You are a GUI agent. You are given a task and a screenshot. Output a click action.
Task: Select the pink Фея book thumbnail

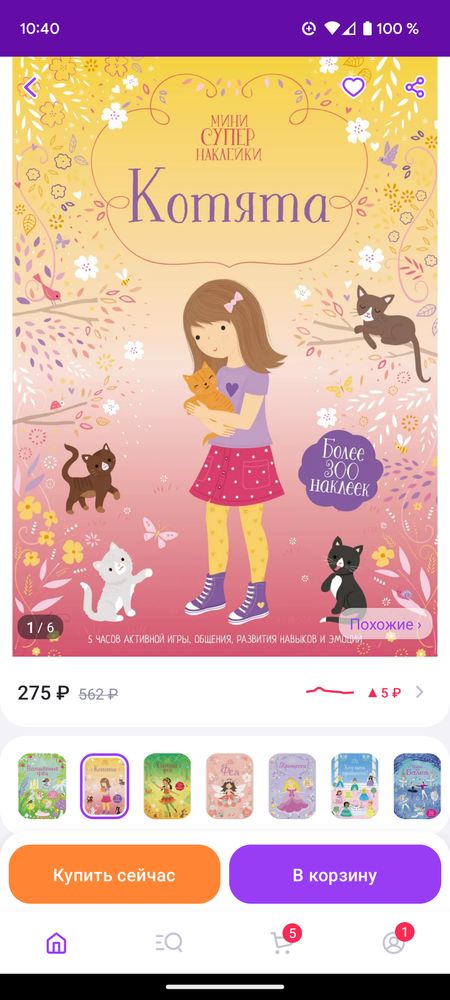coord(229,786)
